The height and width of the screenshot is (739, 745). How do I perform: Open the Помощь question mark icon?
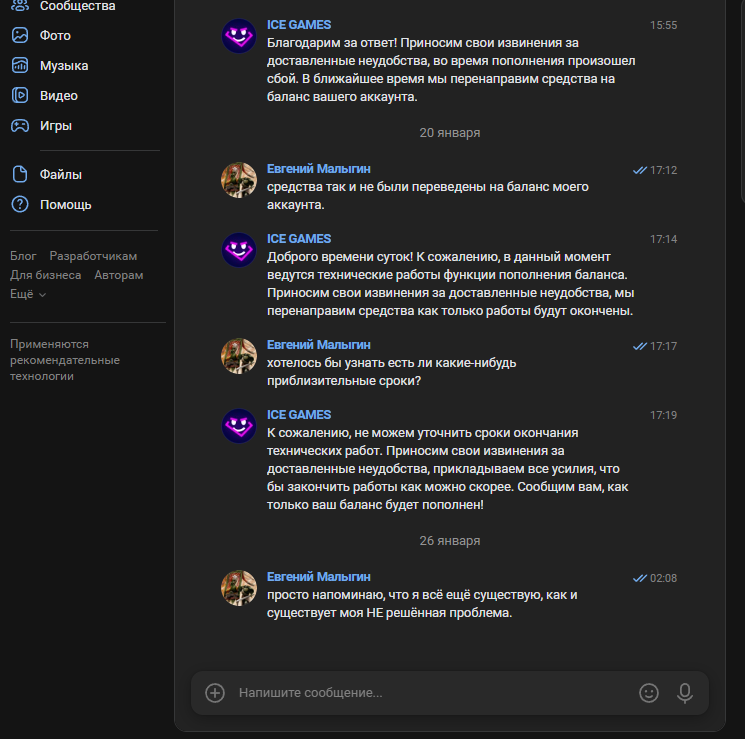(20, 205)
